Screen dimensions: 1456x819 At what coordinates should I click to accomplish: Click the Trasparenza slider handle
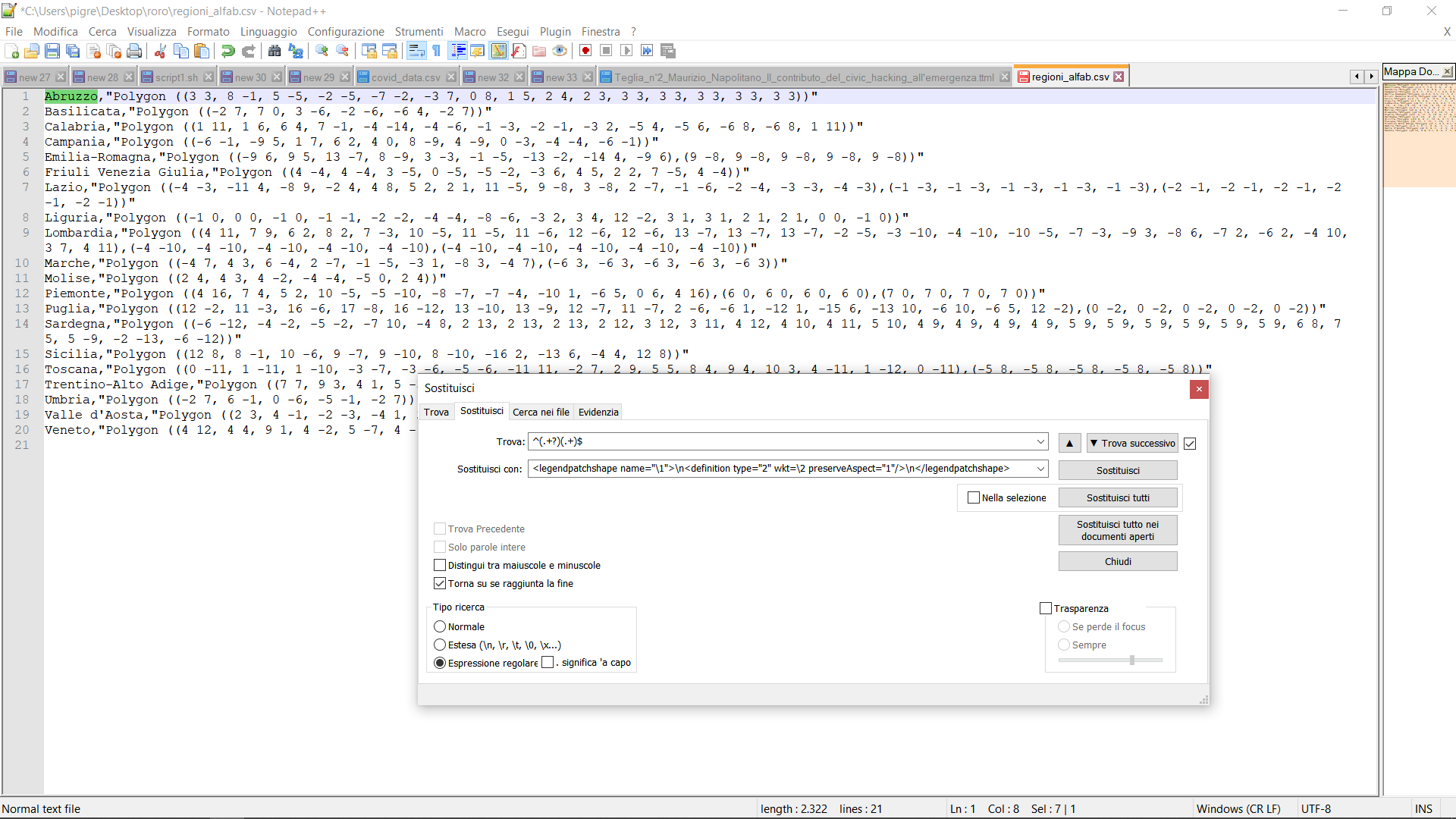(x=1132, y=661)
